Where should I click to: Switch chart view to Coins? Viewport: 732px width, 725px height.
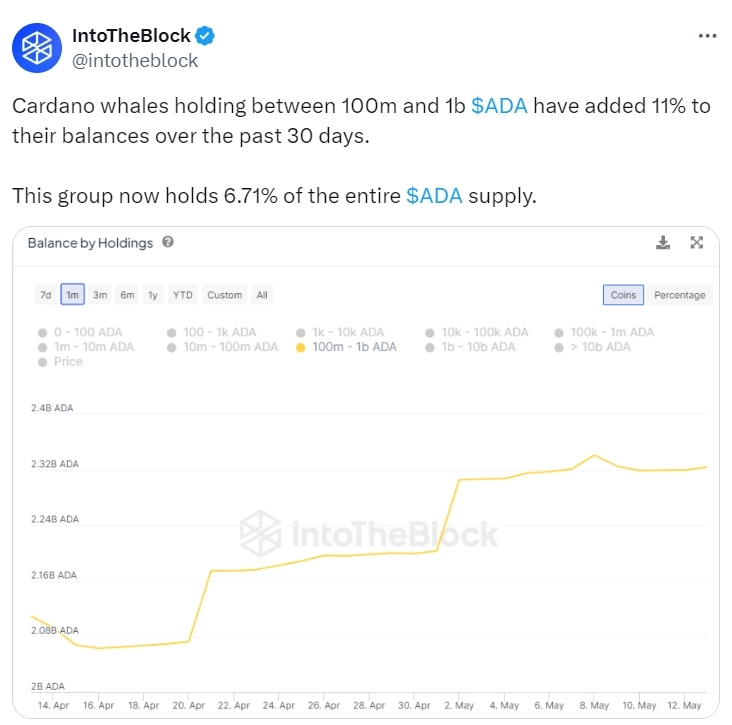(x=623, y=295)
